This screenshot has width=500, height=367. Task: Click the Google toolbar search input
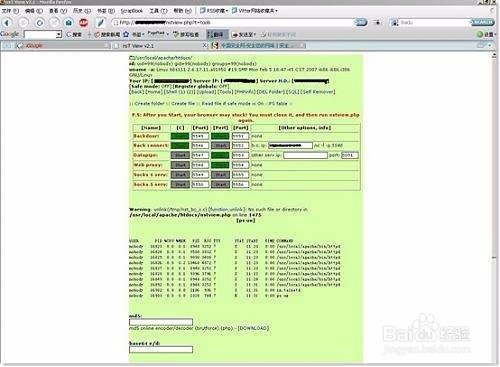click(41, 34)
